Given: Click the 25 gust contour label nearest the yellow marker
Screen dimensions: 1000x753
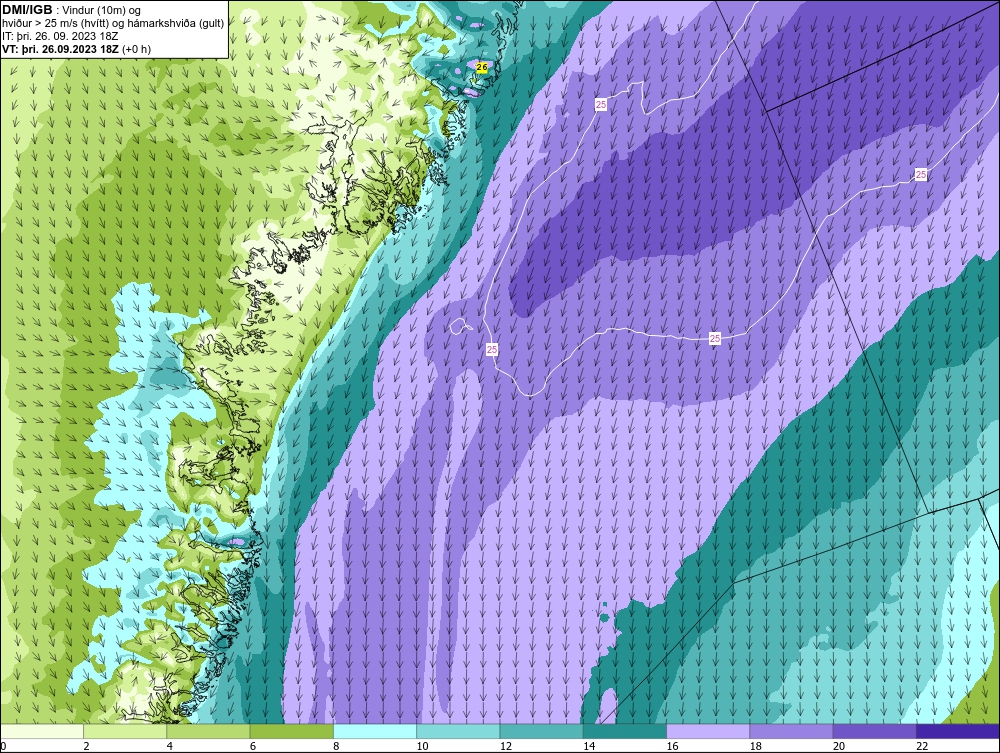Looking at the screenshot, I should point(601,105).
